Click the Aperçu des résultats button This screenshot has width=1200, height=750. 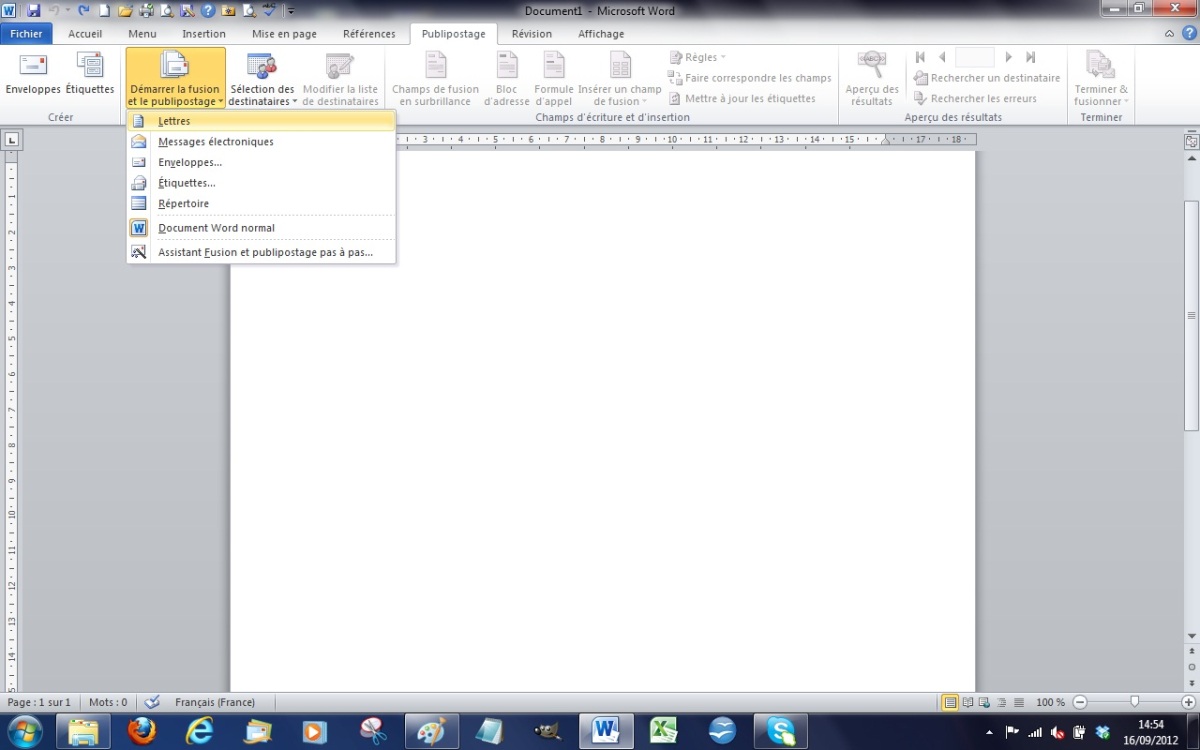871,78
